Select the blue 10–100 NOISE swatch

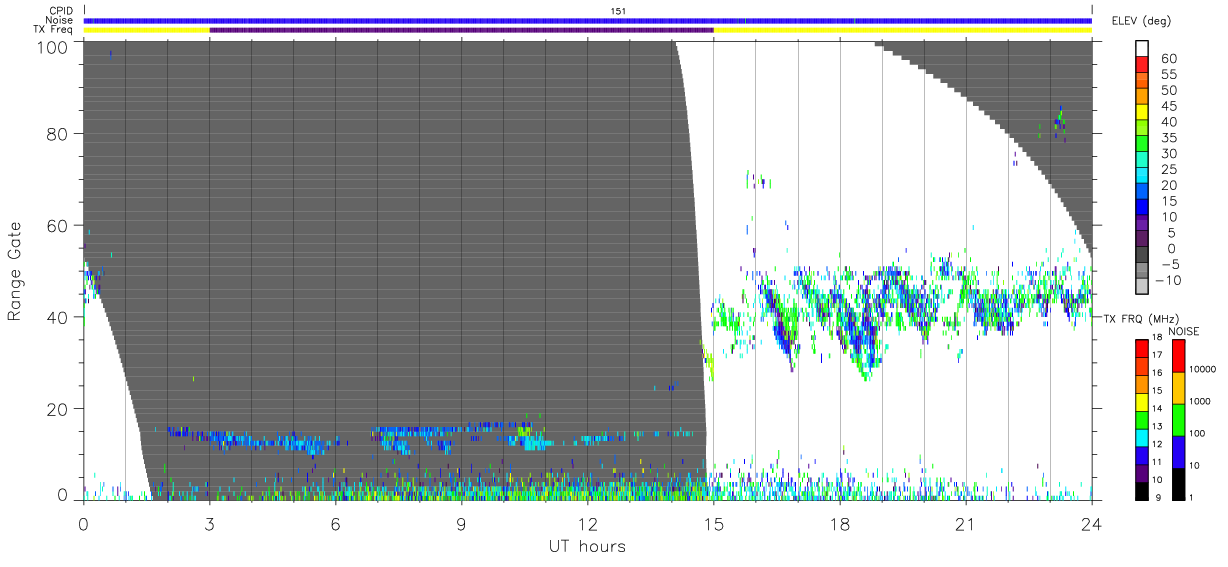tap(1179, 452)
